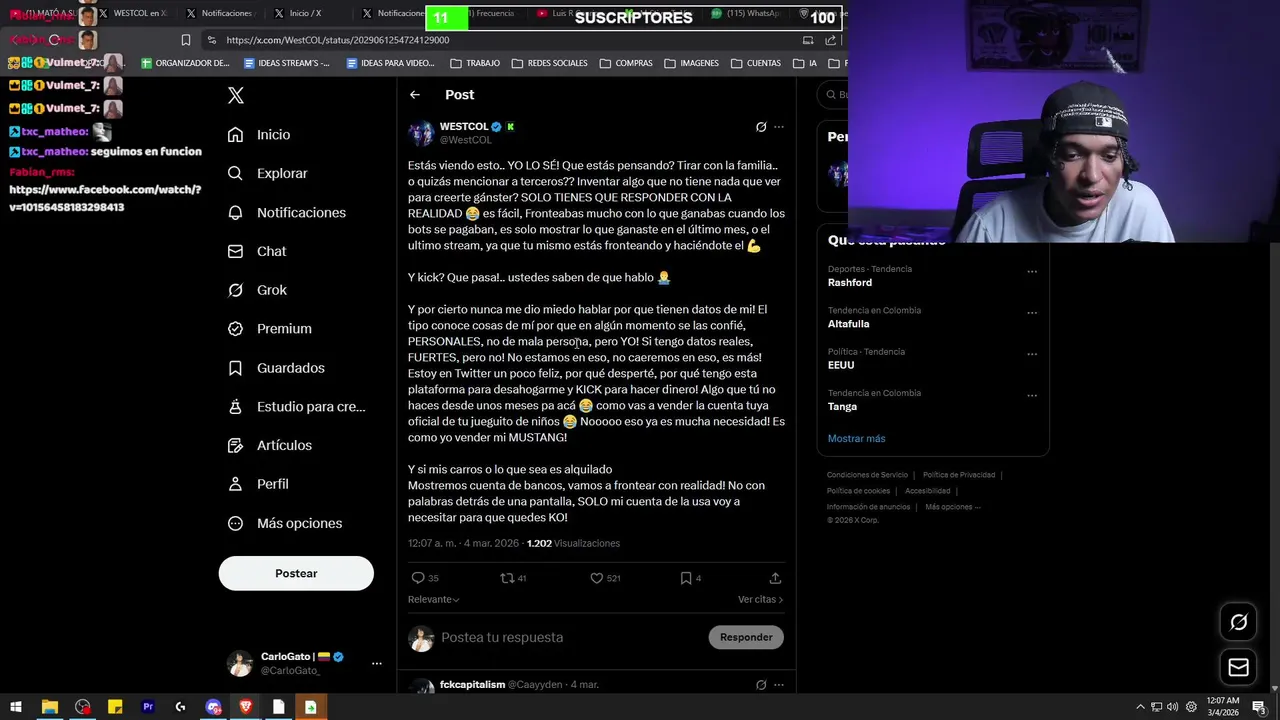Open Explorar search icon in sidebar

(235, 173)
